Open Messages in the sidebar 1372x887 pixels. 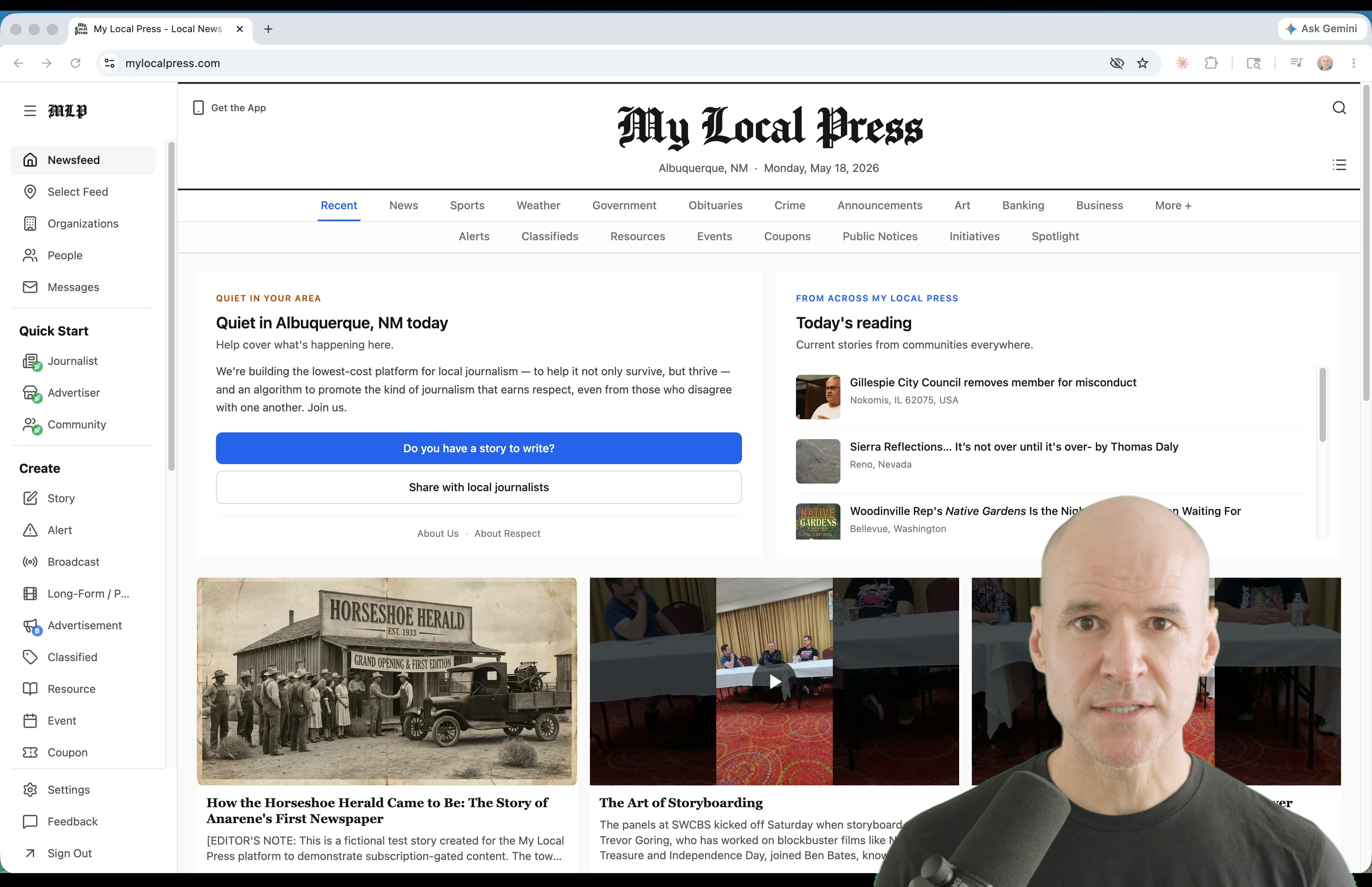(x=82, y=287)
